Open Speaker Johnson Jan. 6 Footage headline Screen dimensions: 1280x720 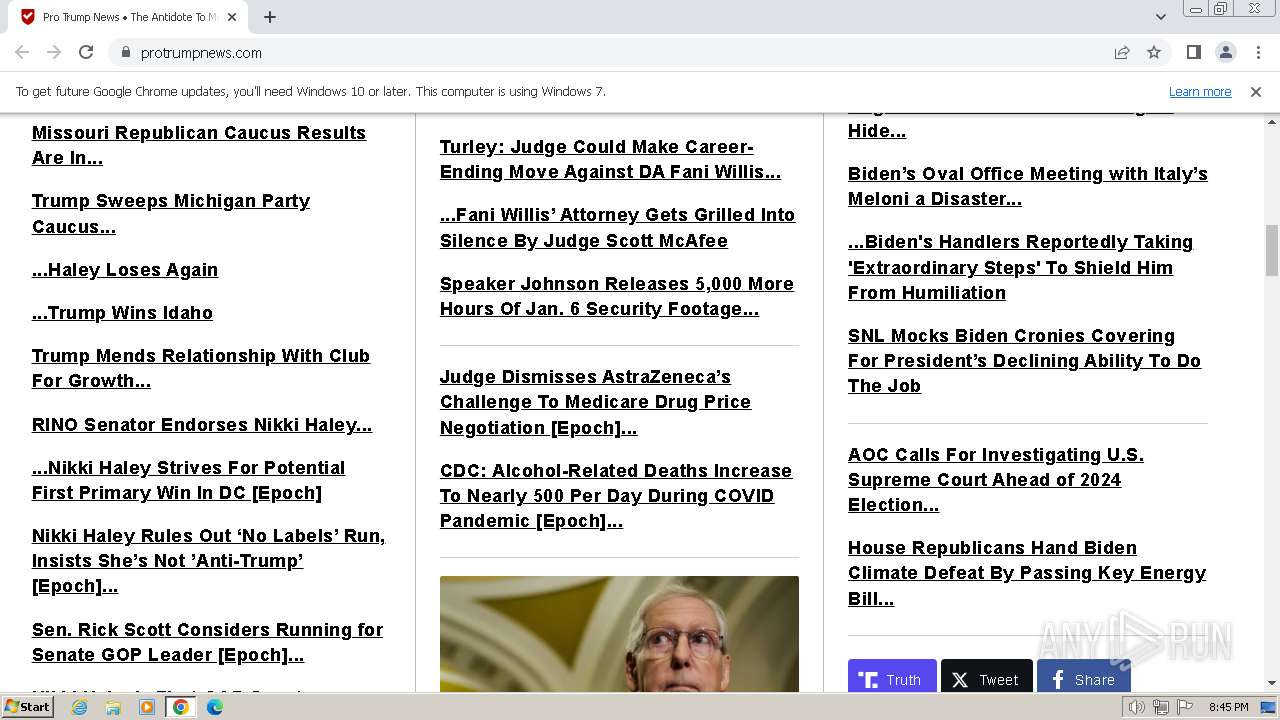[617, 296]
